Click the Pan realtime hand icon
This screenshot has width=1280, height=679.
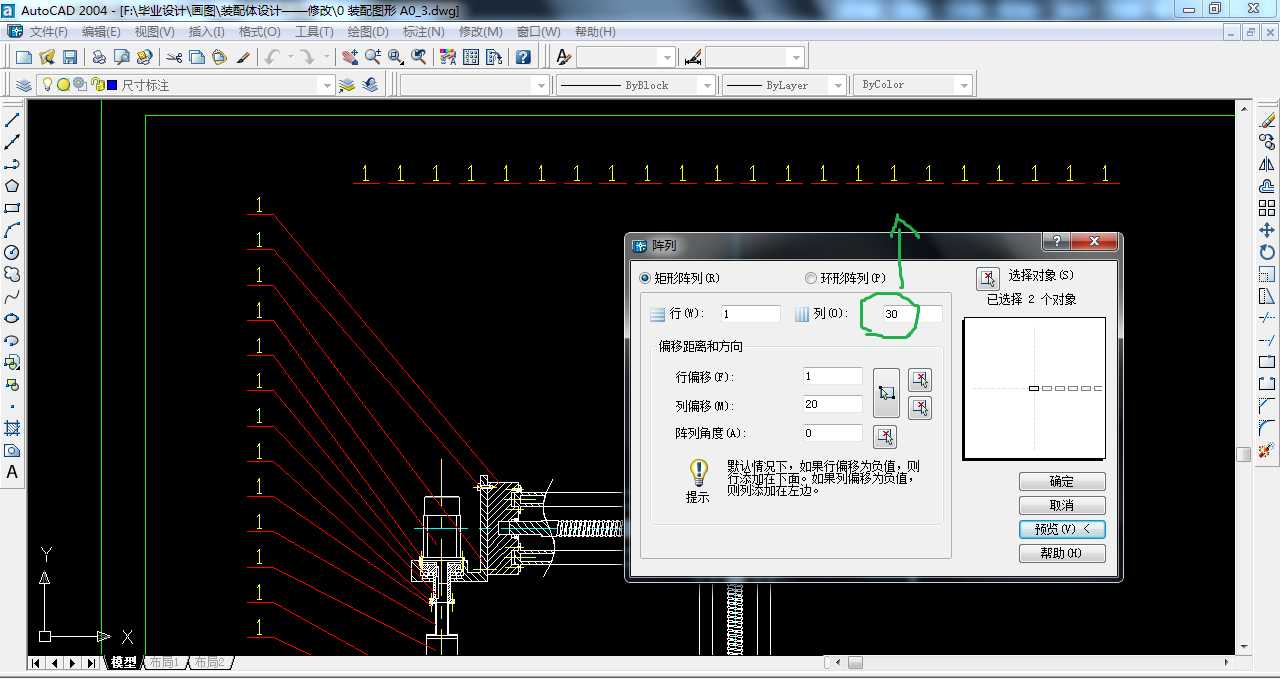pos(352,57)
